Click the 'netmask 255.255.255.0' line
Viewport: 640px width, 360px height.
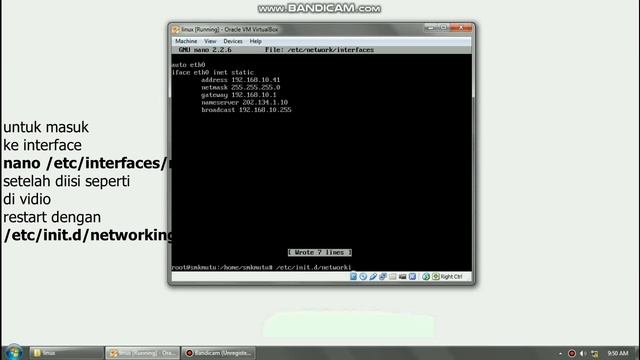pos(240,87)
